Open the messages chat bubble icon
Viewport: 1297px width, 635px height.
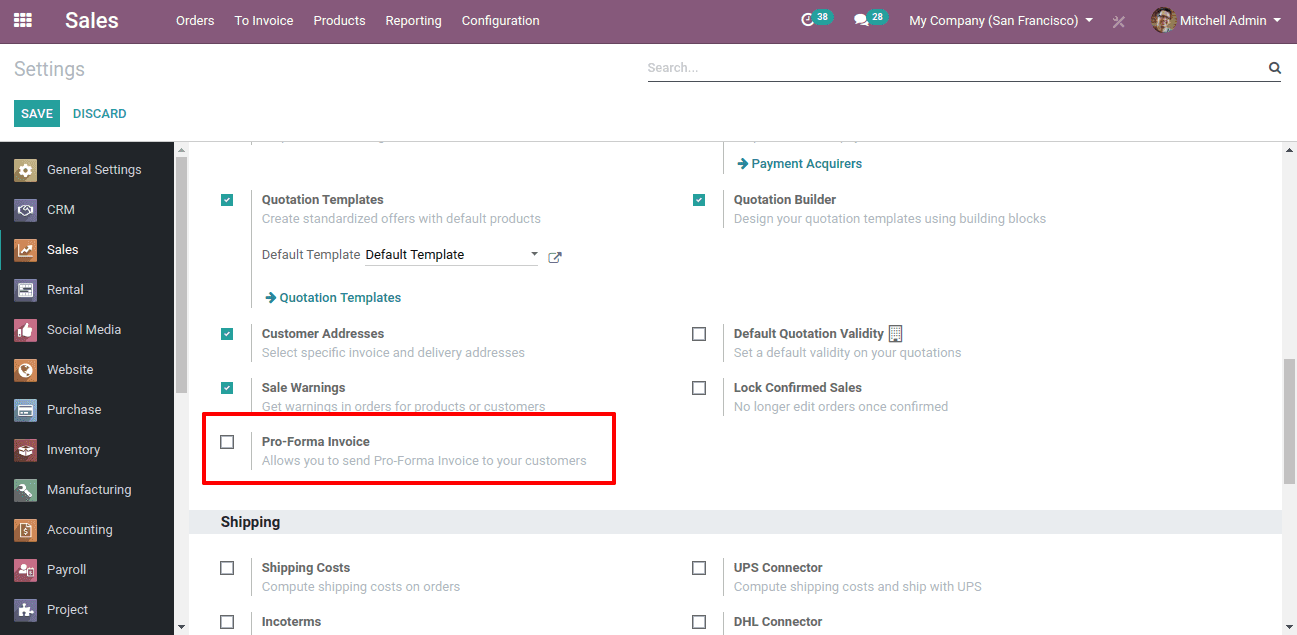point(861,20)
